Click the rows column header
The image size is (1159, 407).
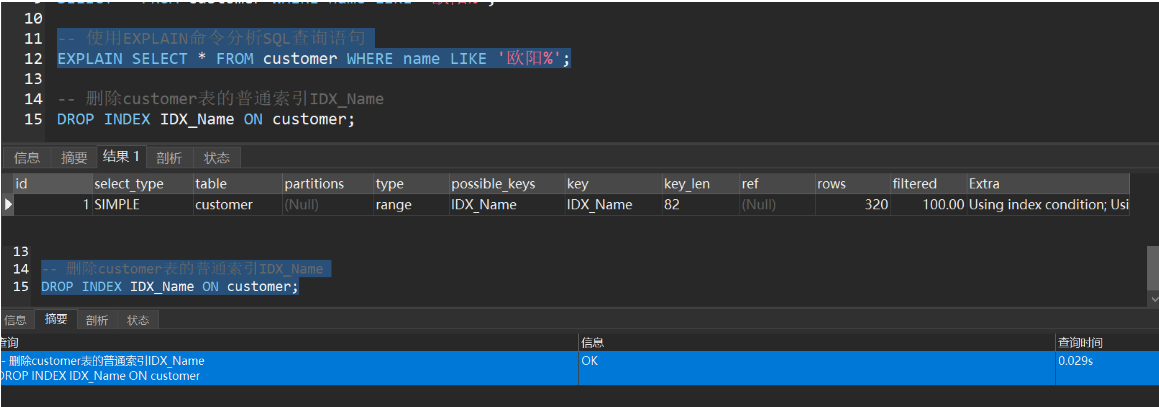[x=852, y=184]
